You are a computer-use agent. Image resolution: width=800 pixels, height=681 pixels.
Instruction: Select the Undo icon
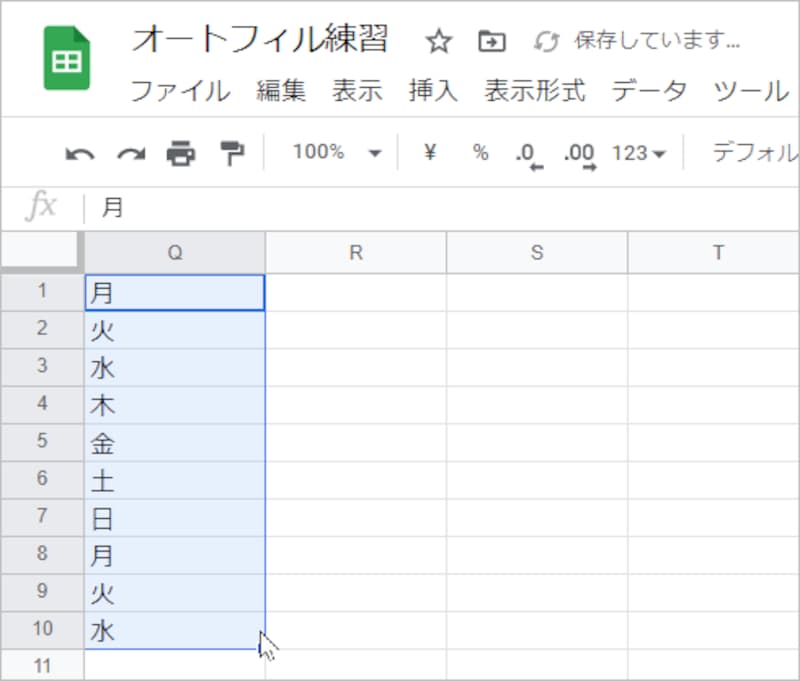coord(82,153)
